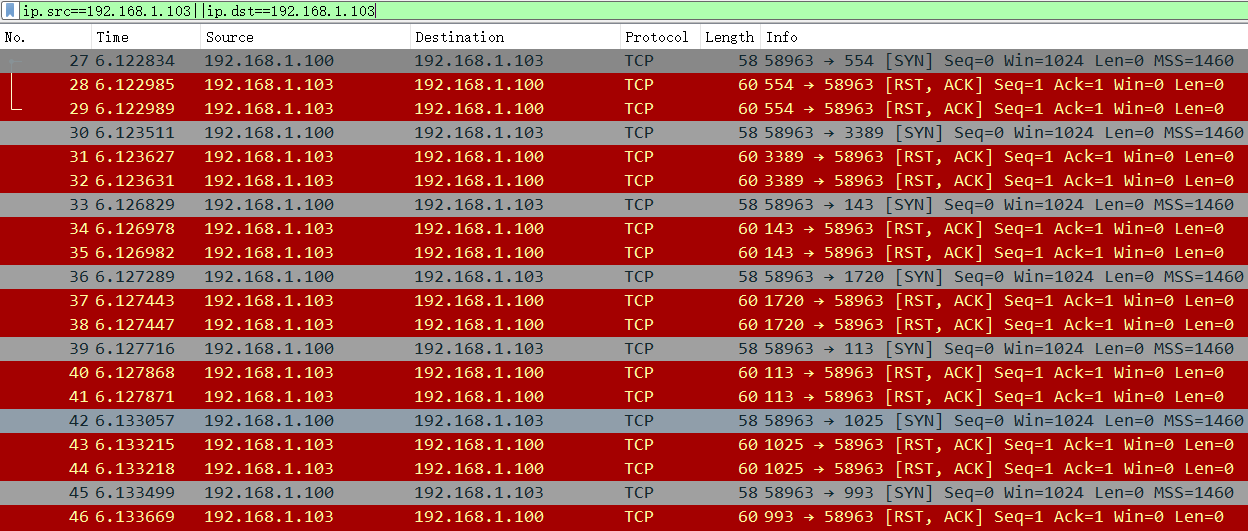Sort by the No. column header

[x=46, y=37]
